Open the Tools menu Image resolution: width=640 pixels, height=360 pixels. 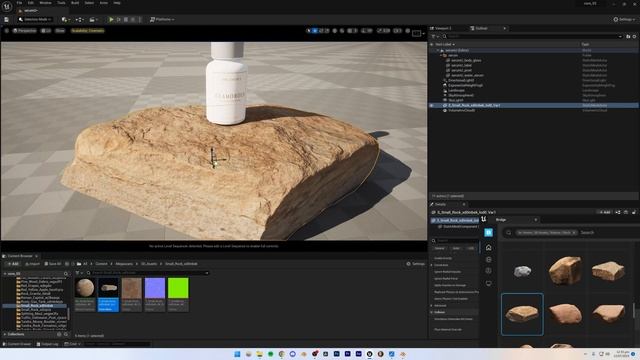tap(61, 3)
